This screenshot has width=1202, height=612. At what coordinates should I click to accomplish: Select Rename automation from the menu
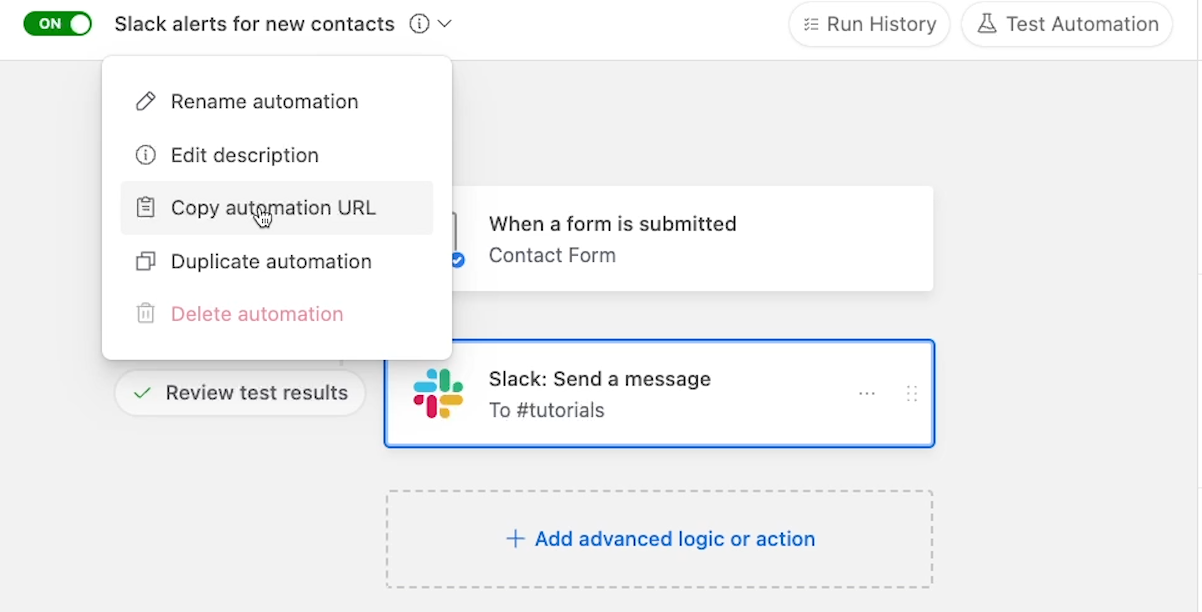[264, 102]
